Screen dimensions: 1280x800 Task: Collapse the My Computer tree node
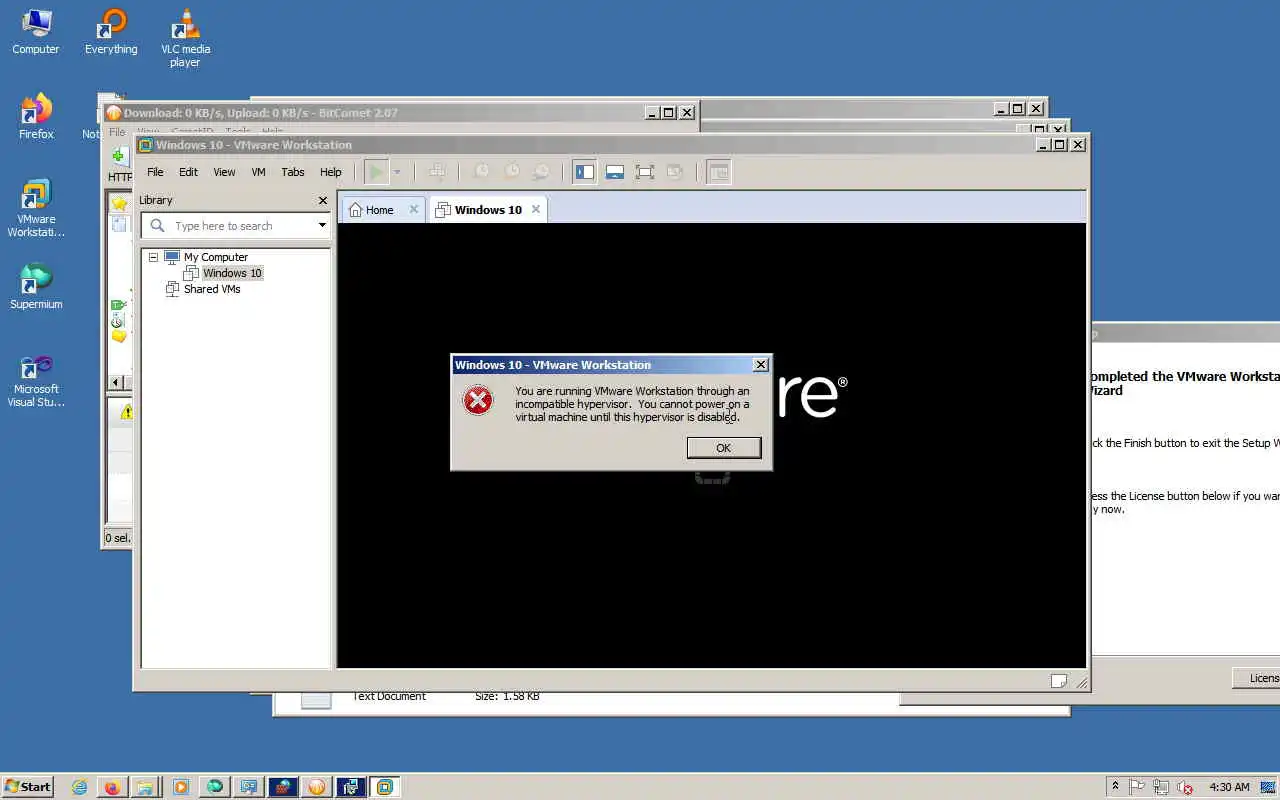click(x=153, y=257)
